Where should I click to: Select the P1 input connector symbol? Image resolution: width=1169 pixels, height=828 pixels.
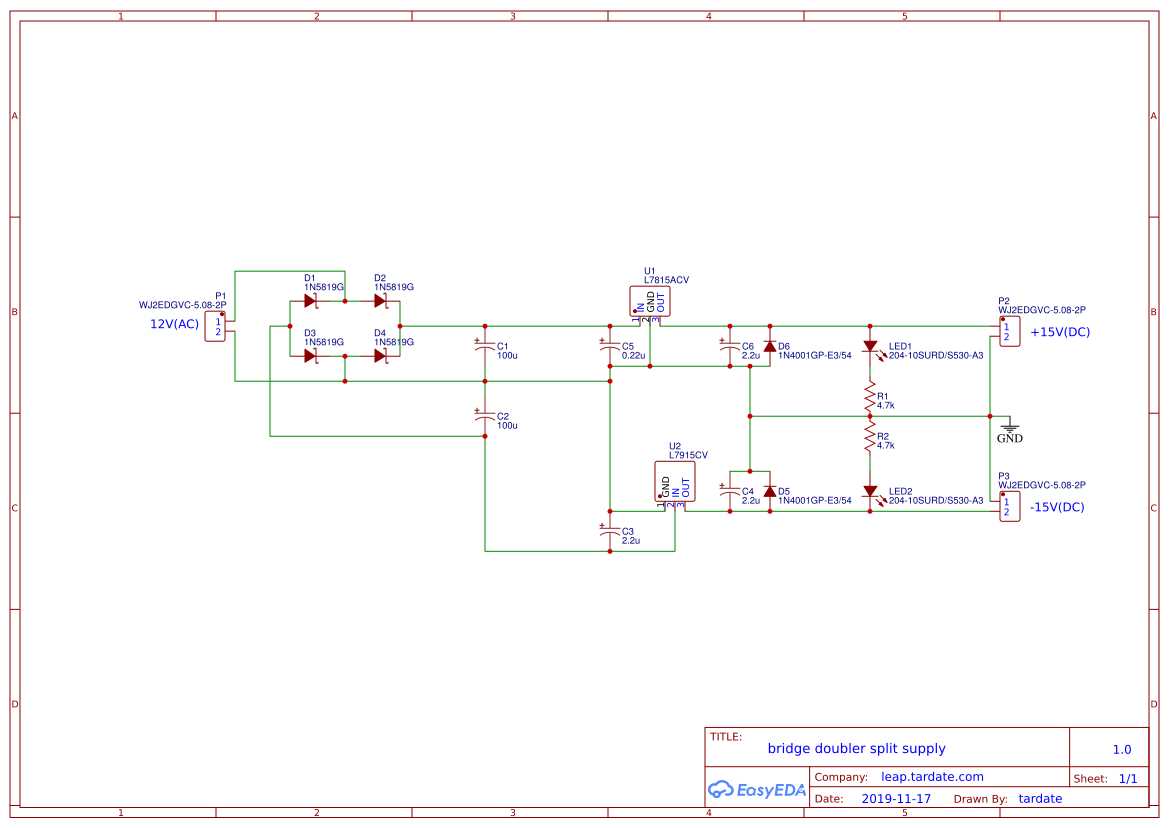(215, 326)
